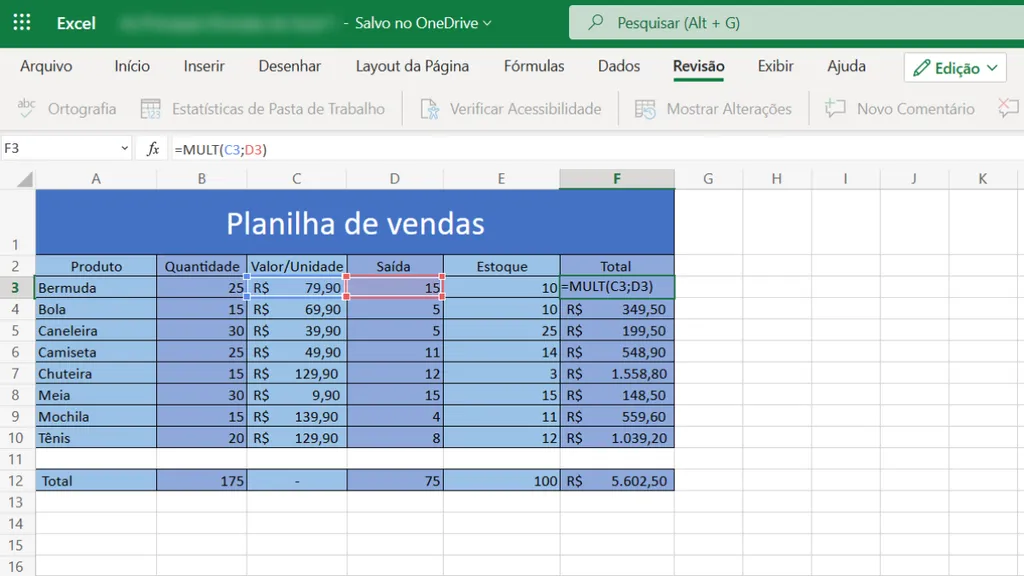Expand the Name Box dropdown
This screenshot has height=576, width=1024.
122,147
